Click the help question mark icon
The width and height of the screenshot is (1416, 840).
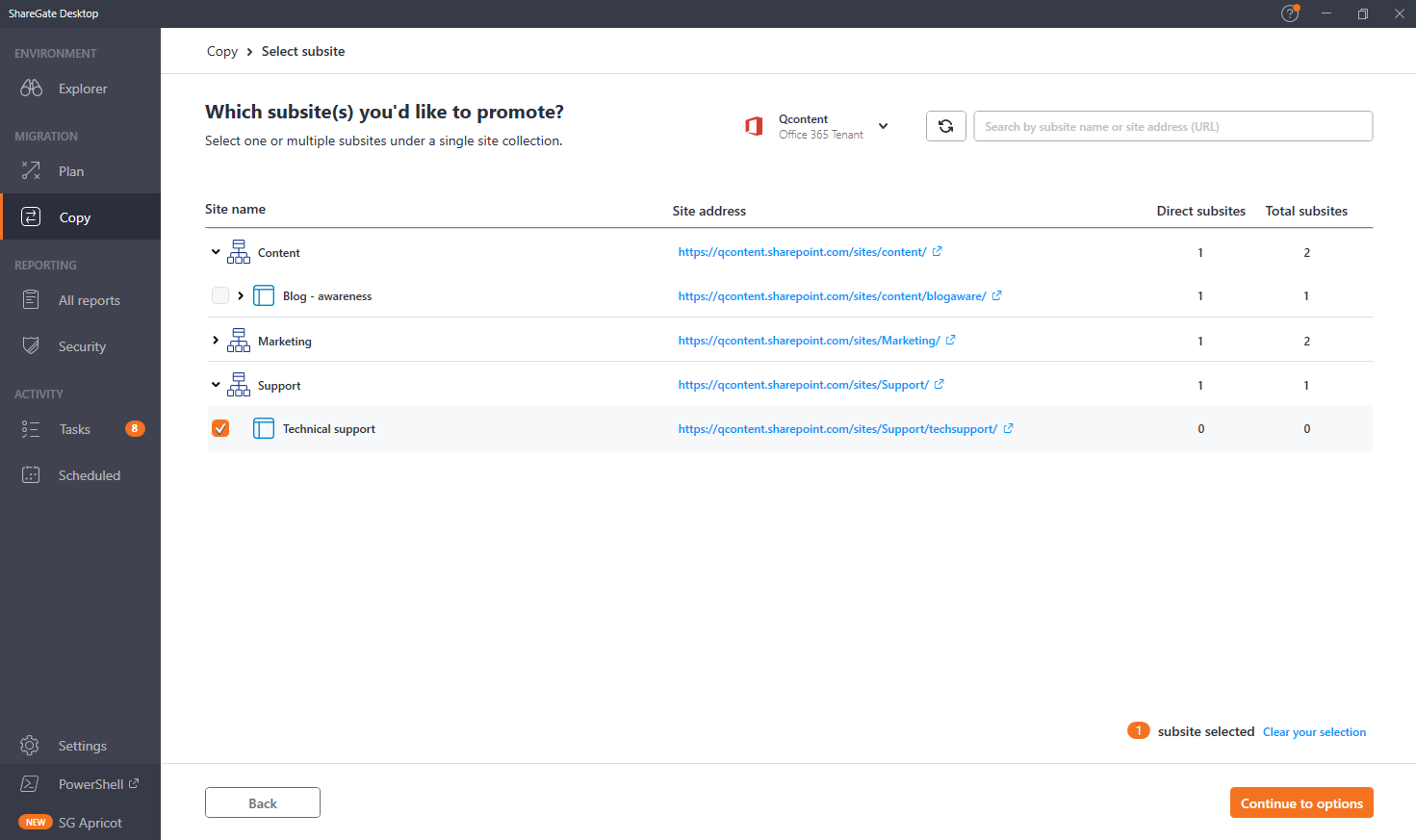(1290, 13)
